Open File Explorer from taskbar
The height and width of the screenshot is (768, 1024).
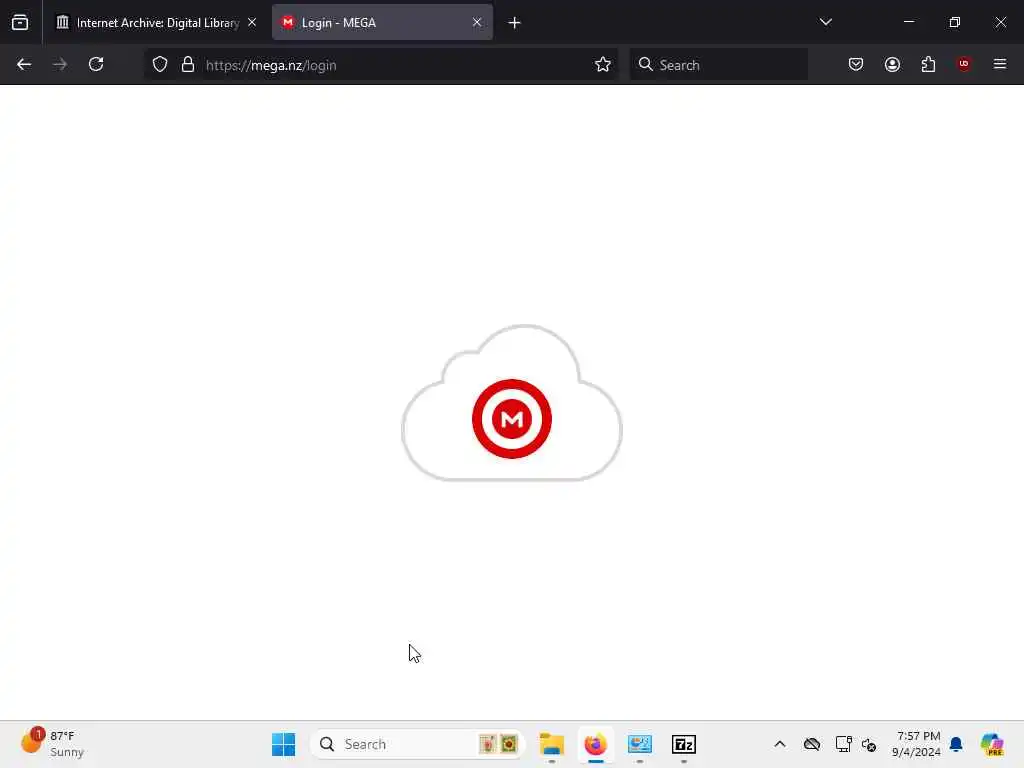click(552, 744)
